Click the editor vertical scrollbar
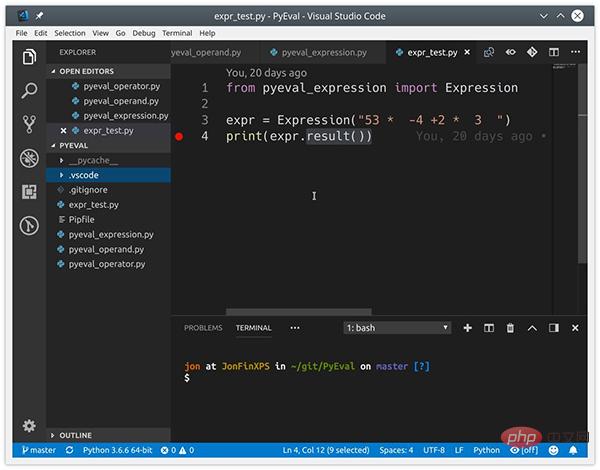The width and height of the screenshot is (600, 470). tap(582, 165)
